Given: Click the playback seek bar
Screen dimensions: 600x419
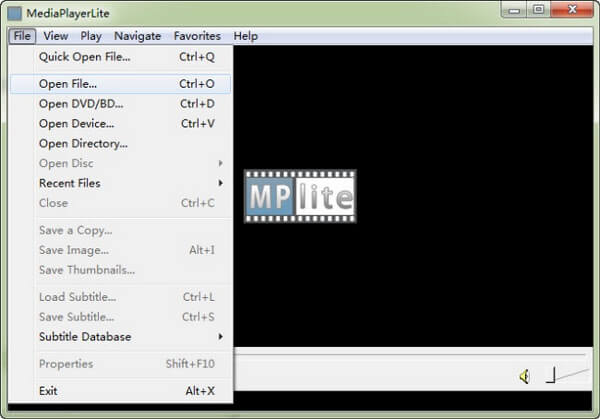Looking at the screenshot, I should coord(410,353).
